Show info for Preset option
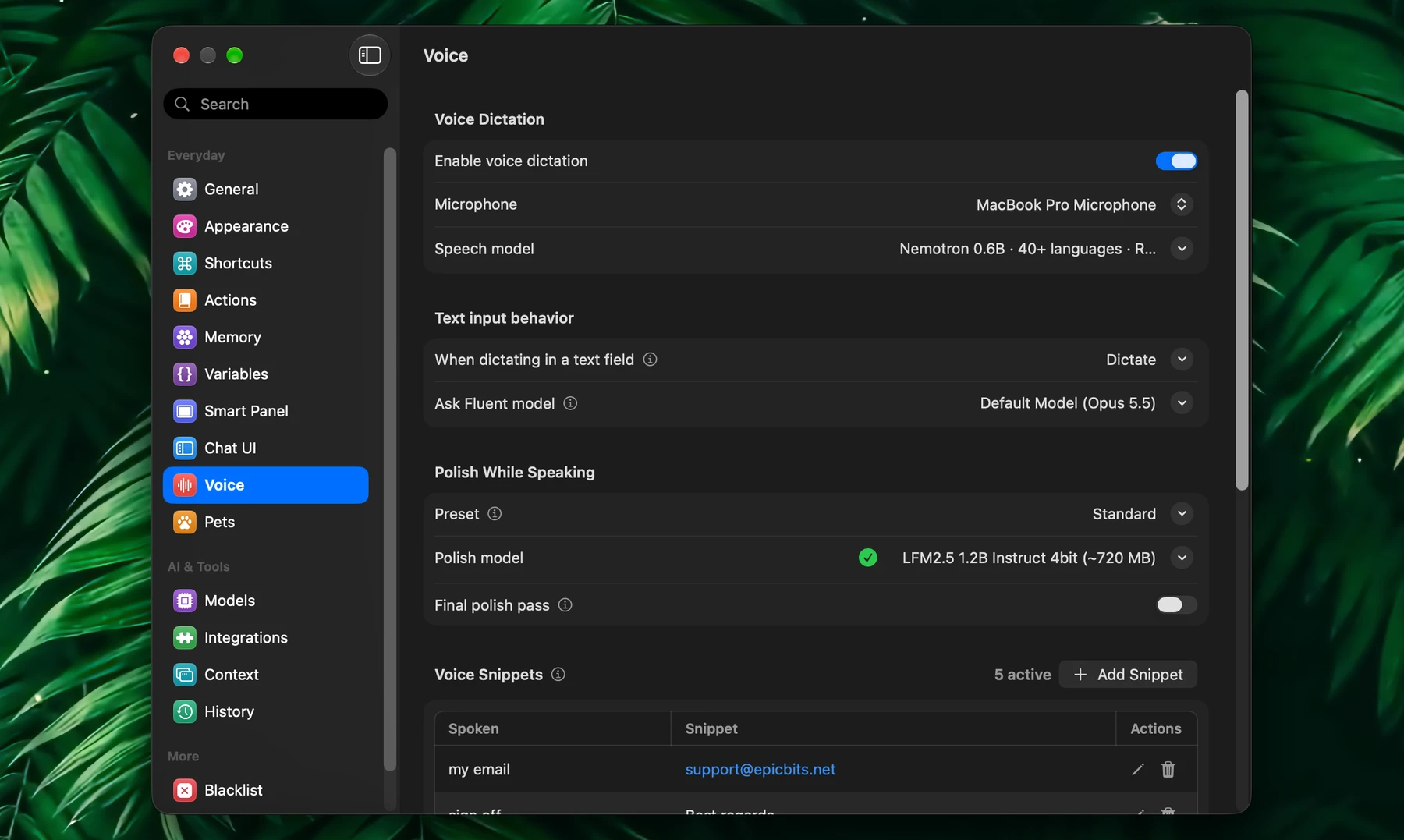 (x=495, y=513)
